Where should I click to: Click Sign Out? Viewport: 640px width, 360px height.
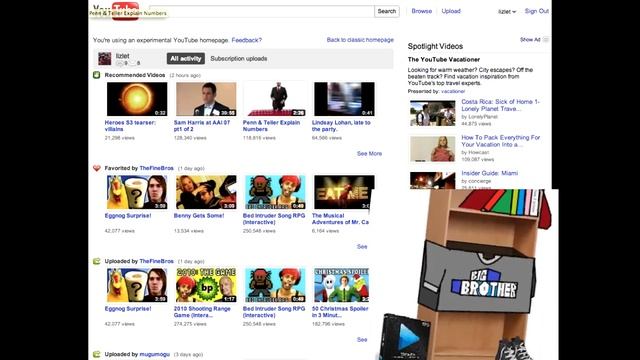(x=537, y=11)
